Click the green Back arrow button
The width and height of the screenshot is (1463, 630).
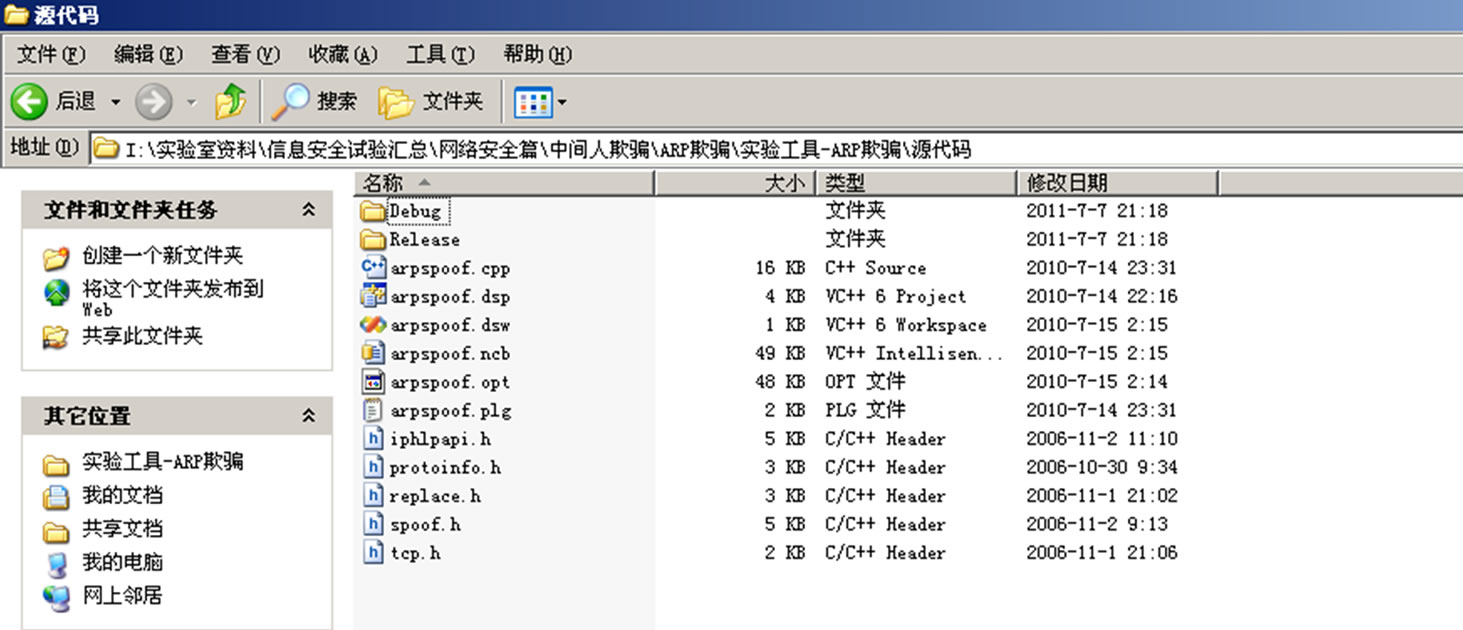point(29,101)
